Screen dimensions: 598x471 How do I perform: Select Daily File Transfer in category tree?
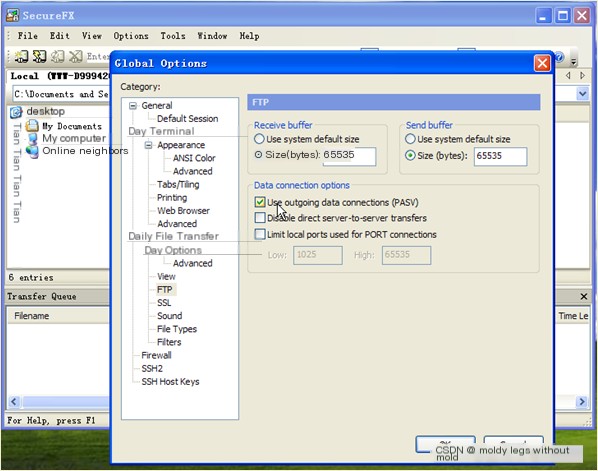point(174,236)
